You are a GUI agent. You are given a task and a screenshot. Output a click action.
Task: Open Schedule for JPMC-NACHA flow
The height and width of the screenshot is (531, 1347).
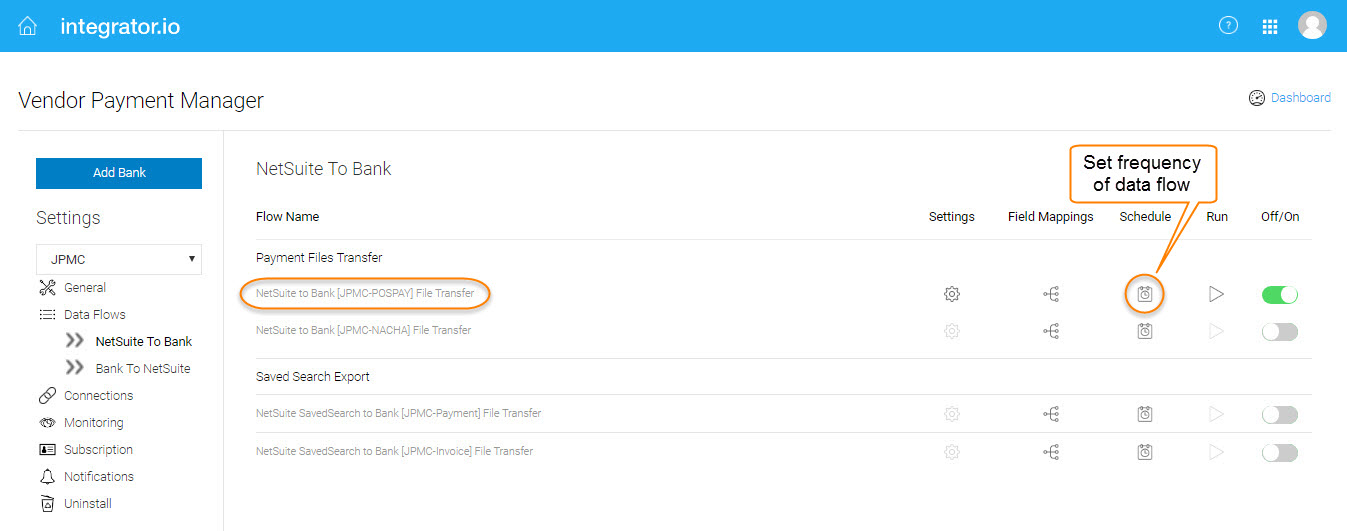click(x=1145, y=331)
